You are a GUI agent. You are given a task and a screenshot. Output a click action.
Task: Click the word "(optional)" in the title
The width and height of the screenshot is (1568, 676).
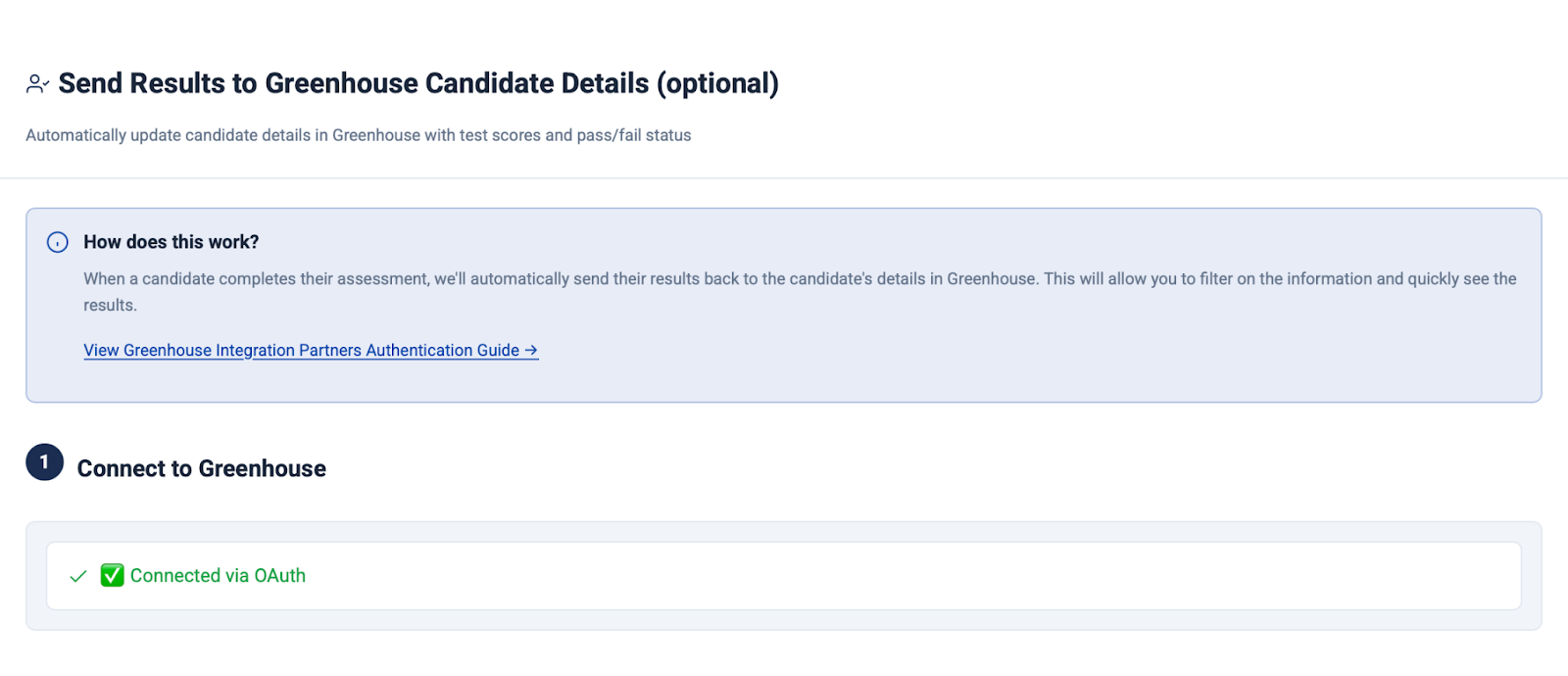point(717,83)
